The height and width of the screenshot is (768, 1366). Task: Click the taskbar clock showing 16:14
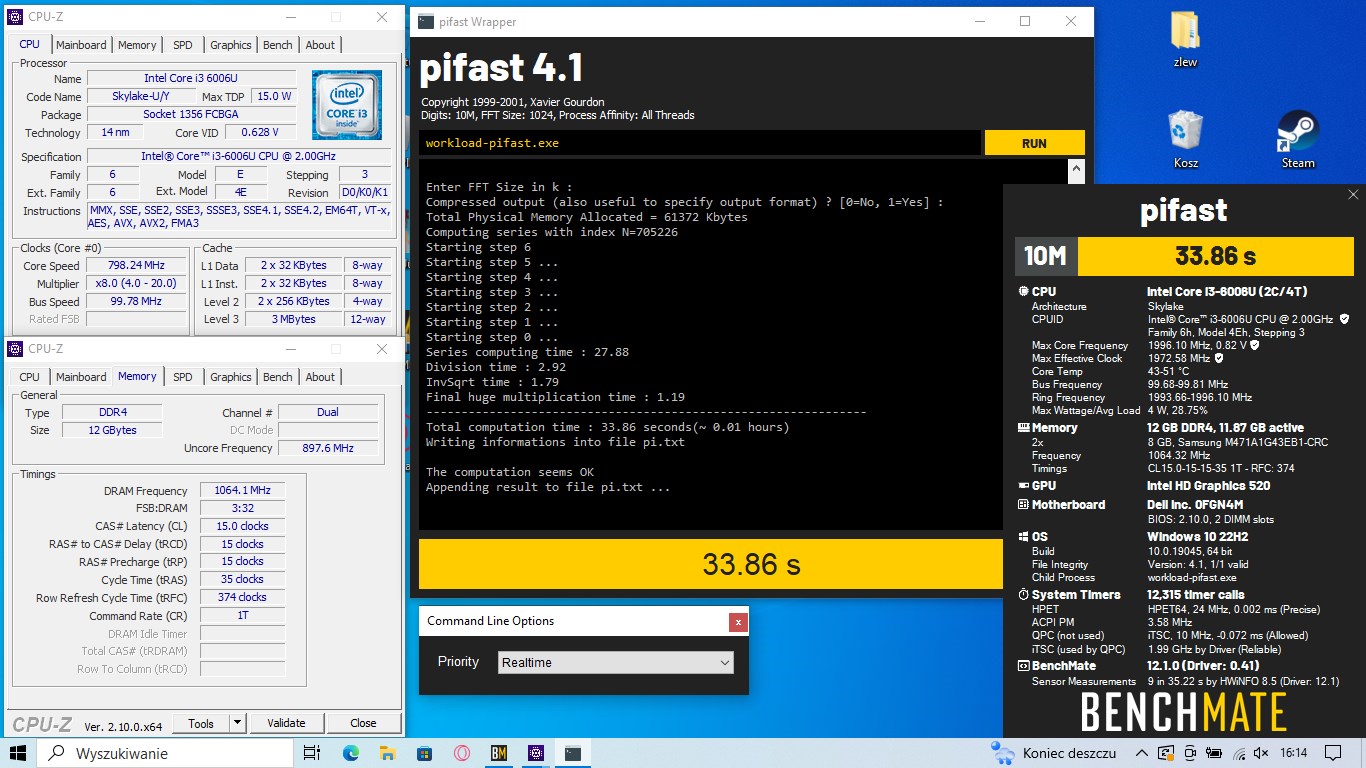point(1293,753)
